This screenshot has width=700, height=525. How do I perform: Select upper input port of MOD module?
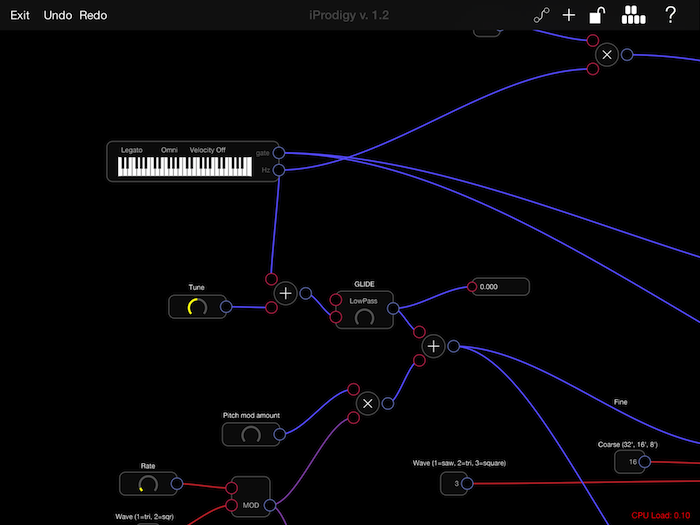pos(231,488)
